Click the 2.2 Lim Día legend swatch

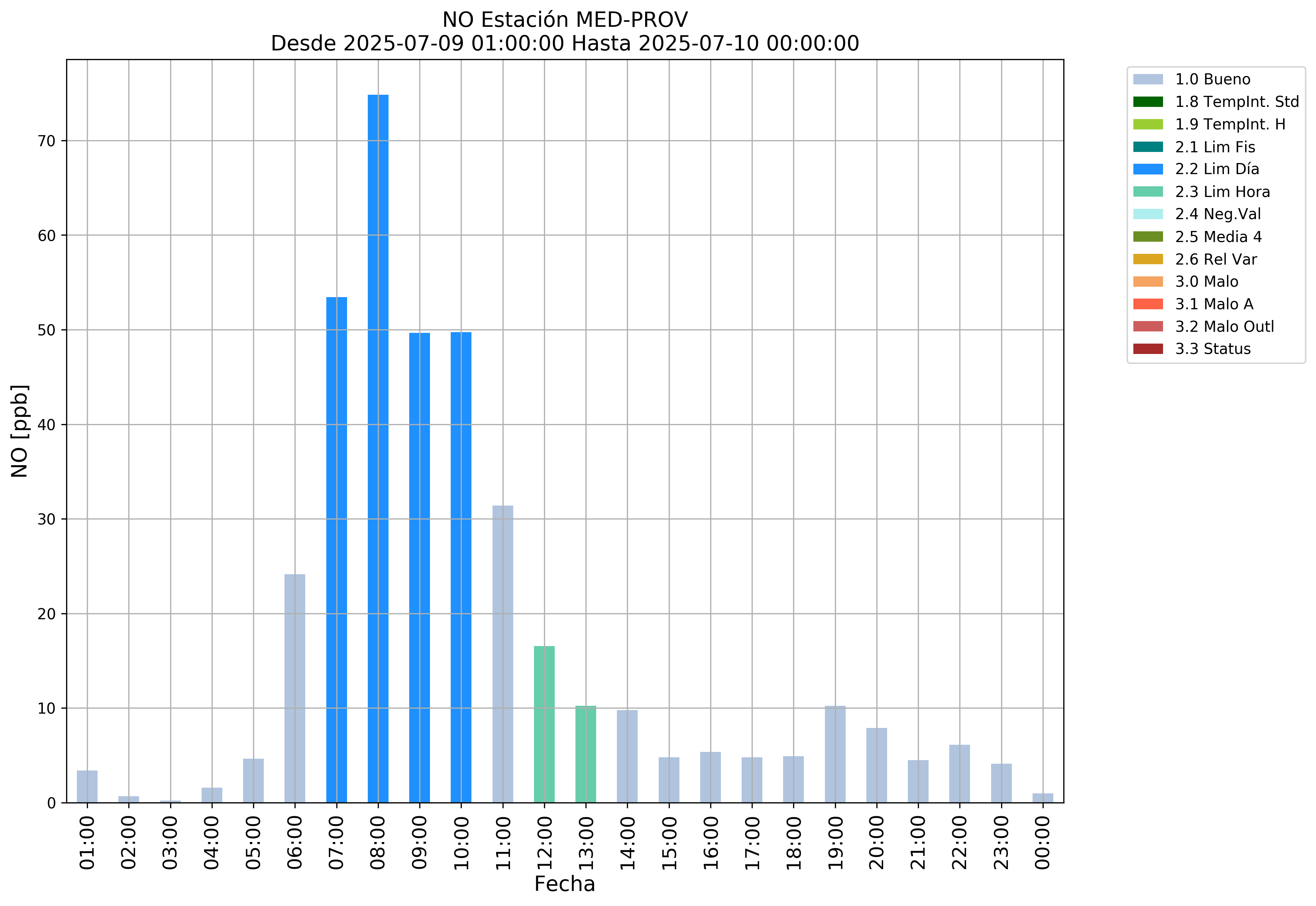(x=1147, y=169)
